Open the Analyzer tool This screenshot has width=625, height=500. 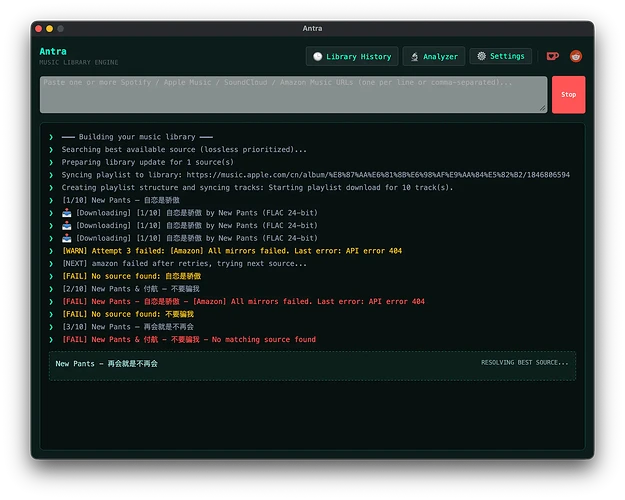pos(434,57)
